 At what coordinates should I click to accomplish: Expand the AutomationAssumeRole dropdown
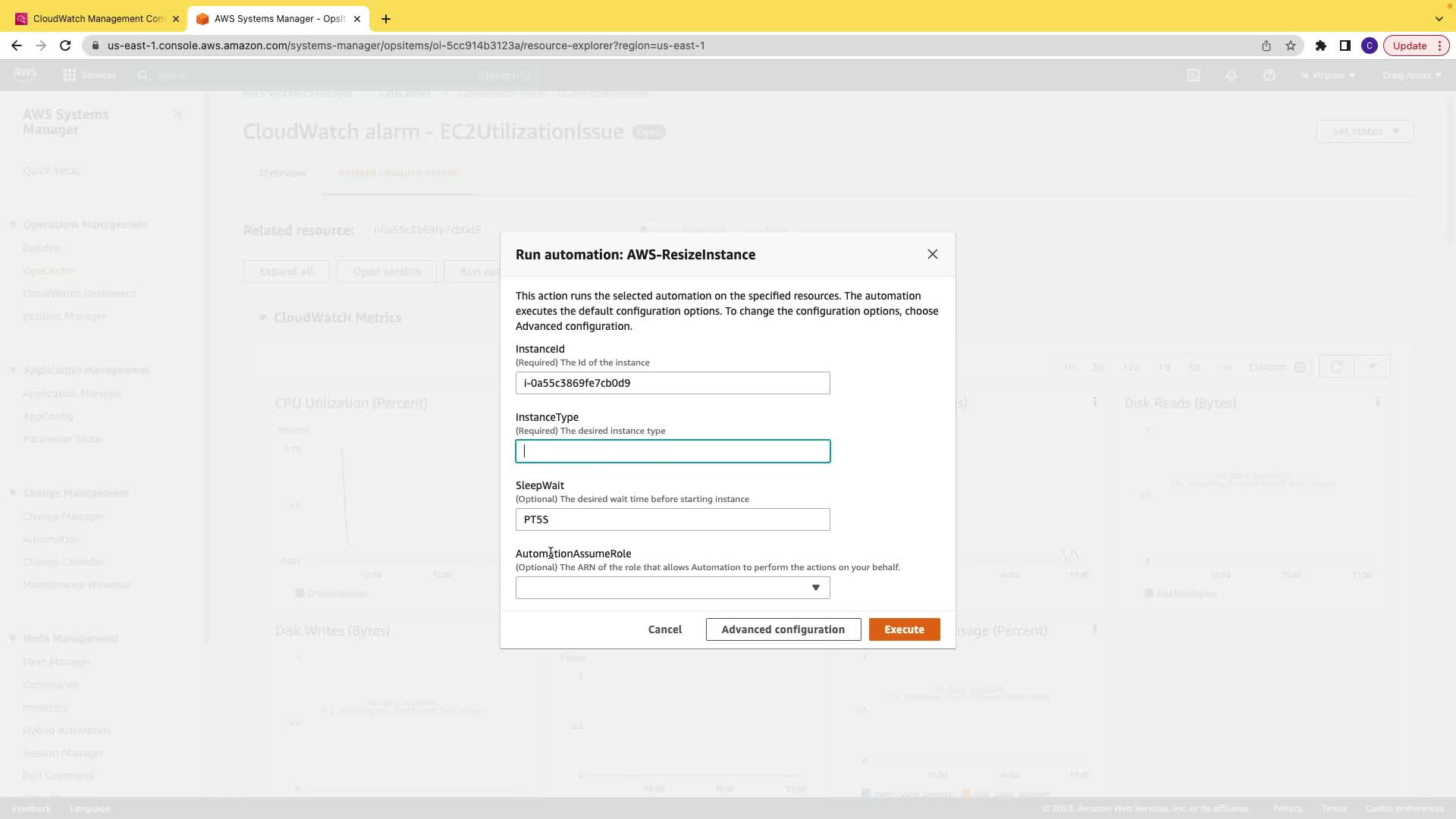click(673, 588)
